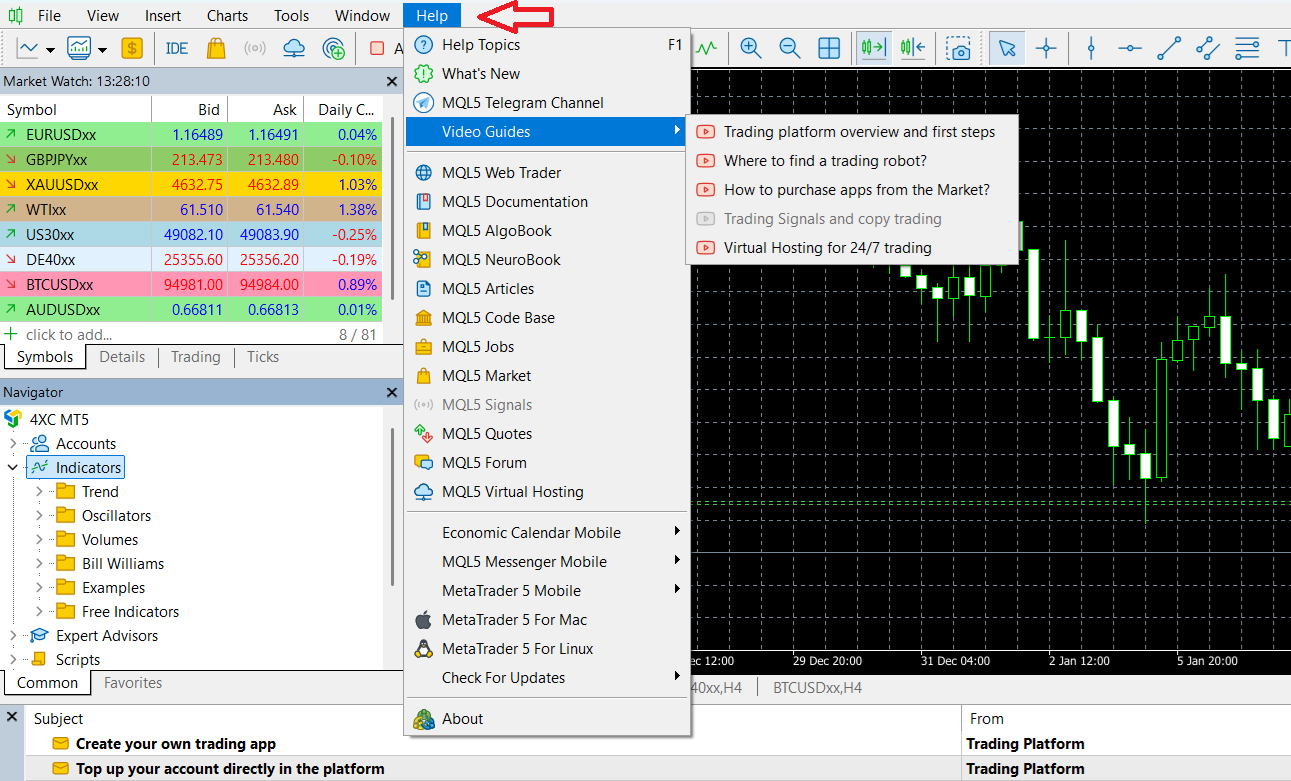The image size is (1291, 781).
Task: Click 'click to add...' symbol field
Action: coord(68,335)
